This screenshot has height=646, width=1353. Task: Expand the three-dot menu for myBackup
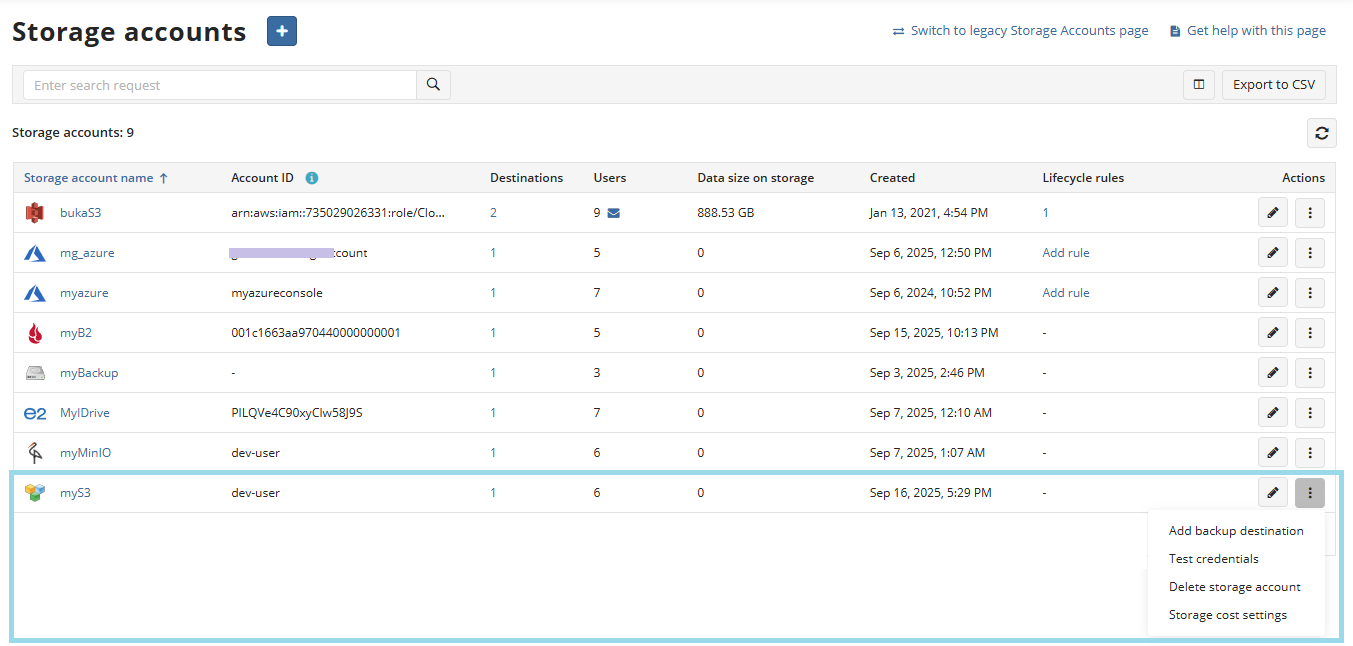1309,373
